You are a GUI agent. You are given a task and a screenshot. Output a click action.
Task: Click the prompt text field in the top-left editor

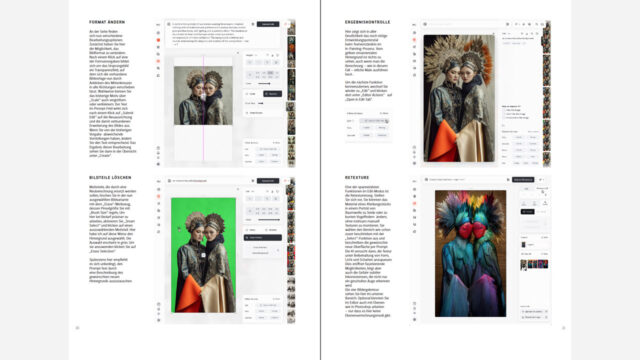click(x=210, y=33)
